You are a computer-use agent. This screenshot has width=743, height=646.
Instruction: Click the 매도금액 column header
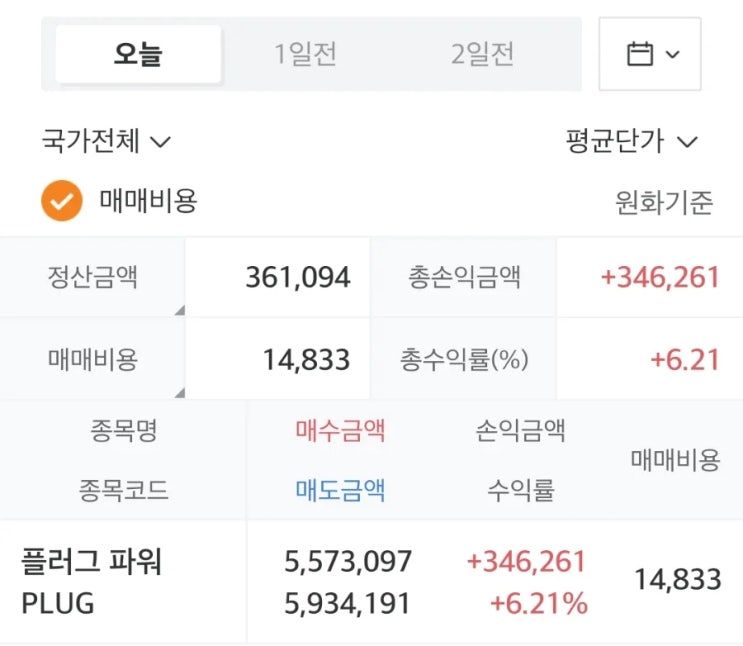coord(340,490)
